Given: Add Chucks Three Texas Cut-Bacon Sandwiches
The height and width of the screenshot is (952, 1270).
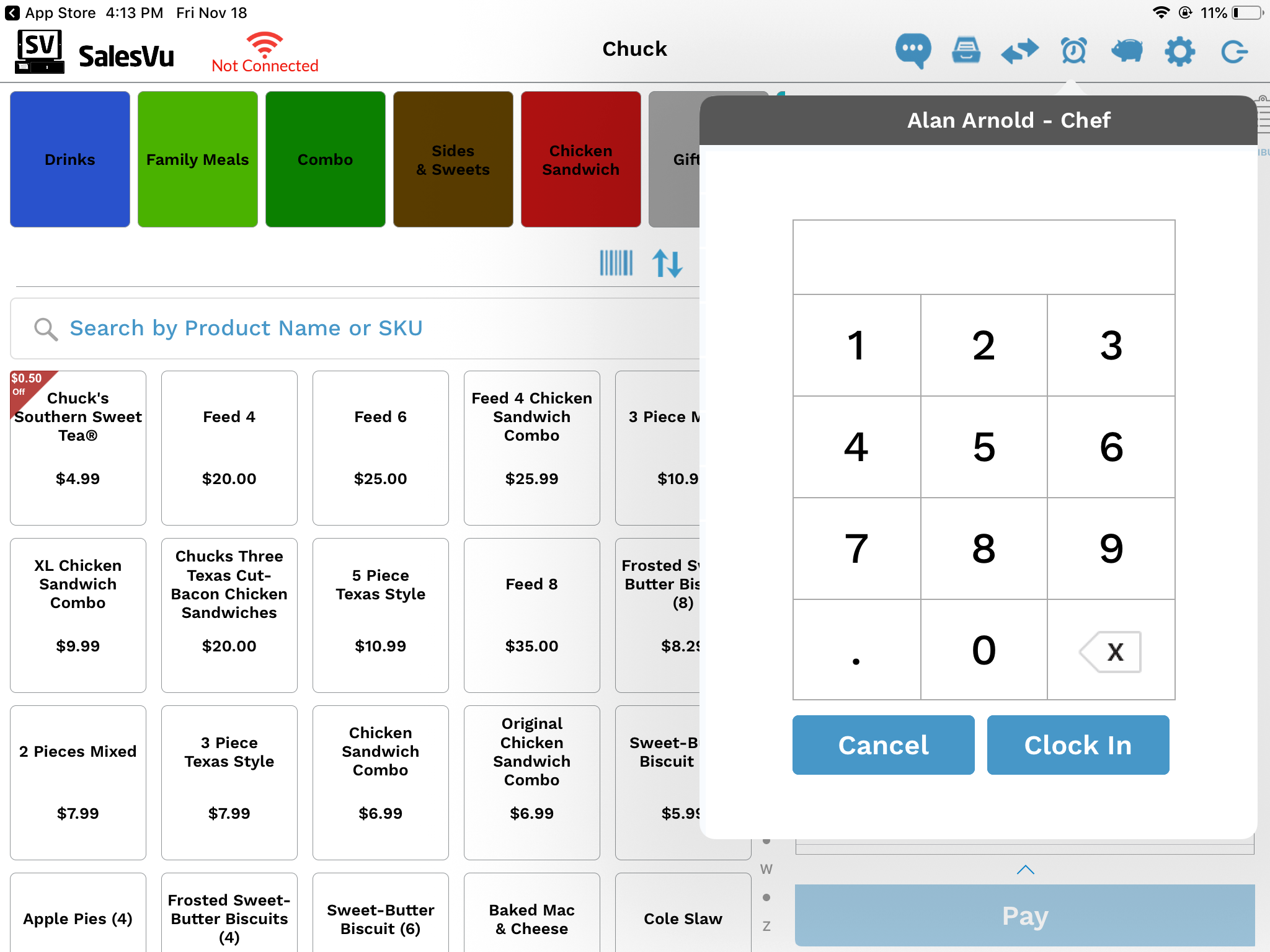Looking at the screenshot, I should (x=229, y=615).
